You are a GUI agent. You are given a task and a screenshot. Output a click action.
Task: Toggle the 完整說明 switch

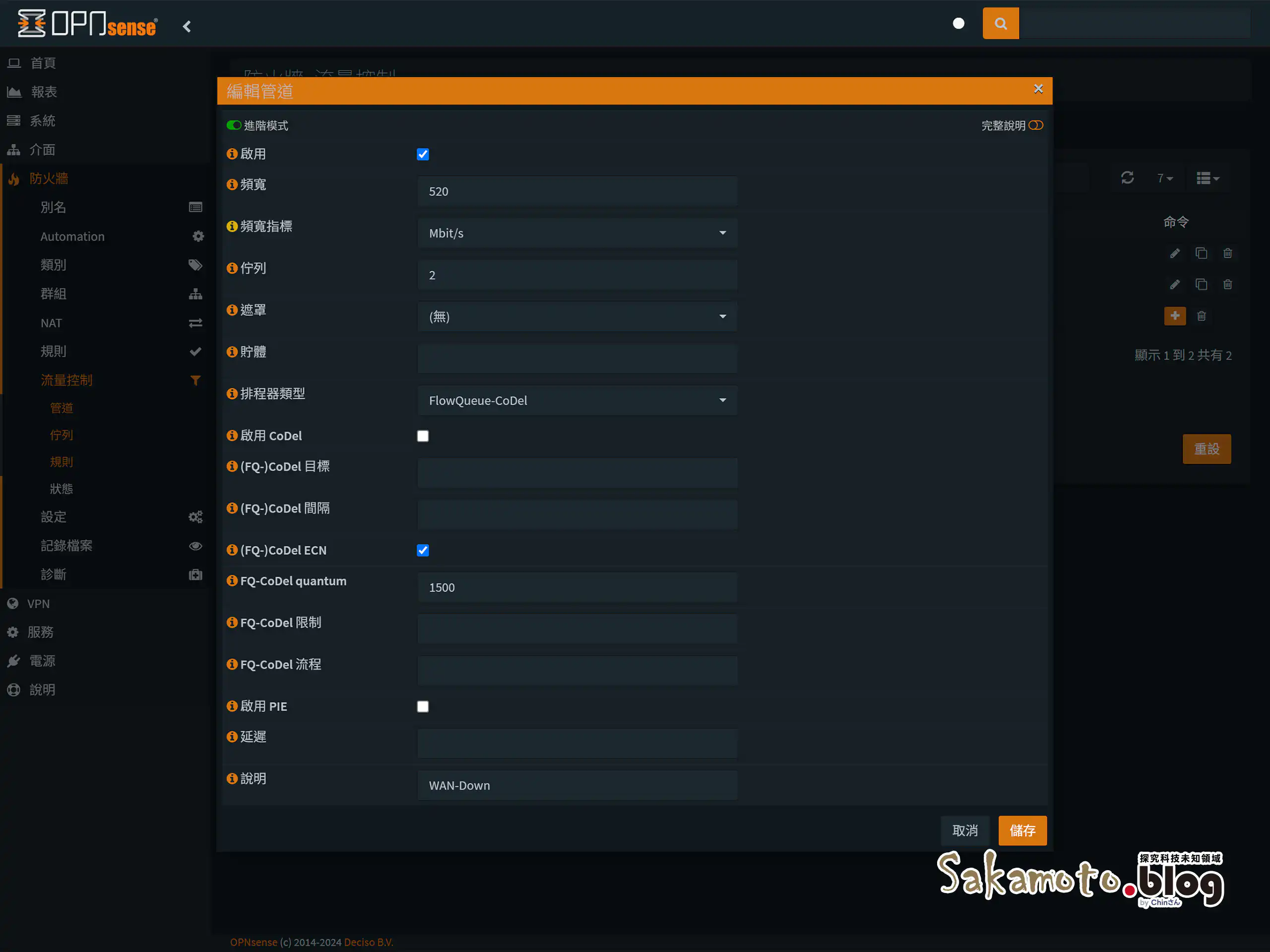pyautogui.click(x=1037, y=124)
